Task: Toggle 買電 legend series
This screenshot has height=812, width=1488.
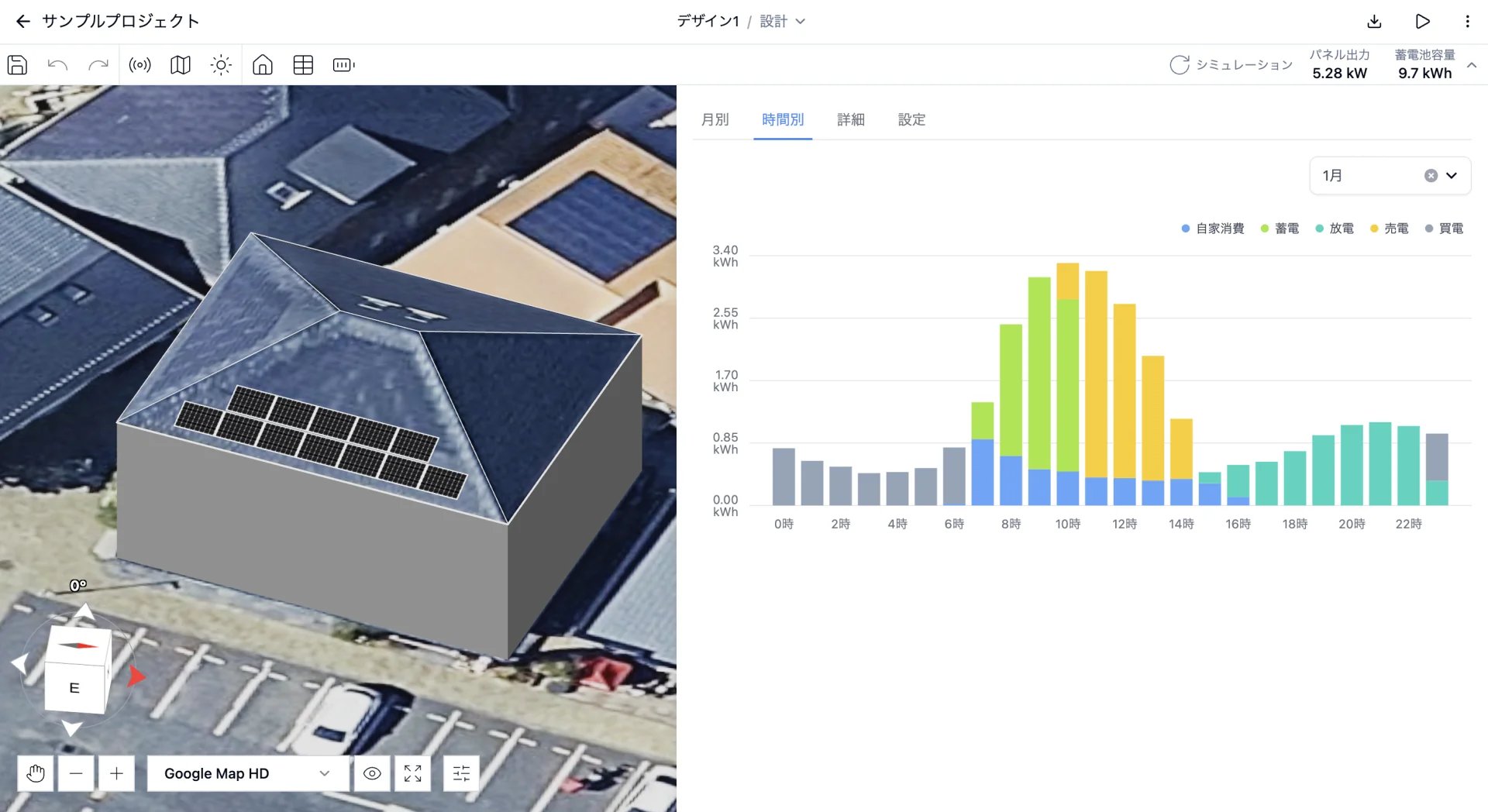Action: click(1445, 229)
